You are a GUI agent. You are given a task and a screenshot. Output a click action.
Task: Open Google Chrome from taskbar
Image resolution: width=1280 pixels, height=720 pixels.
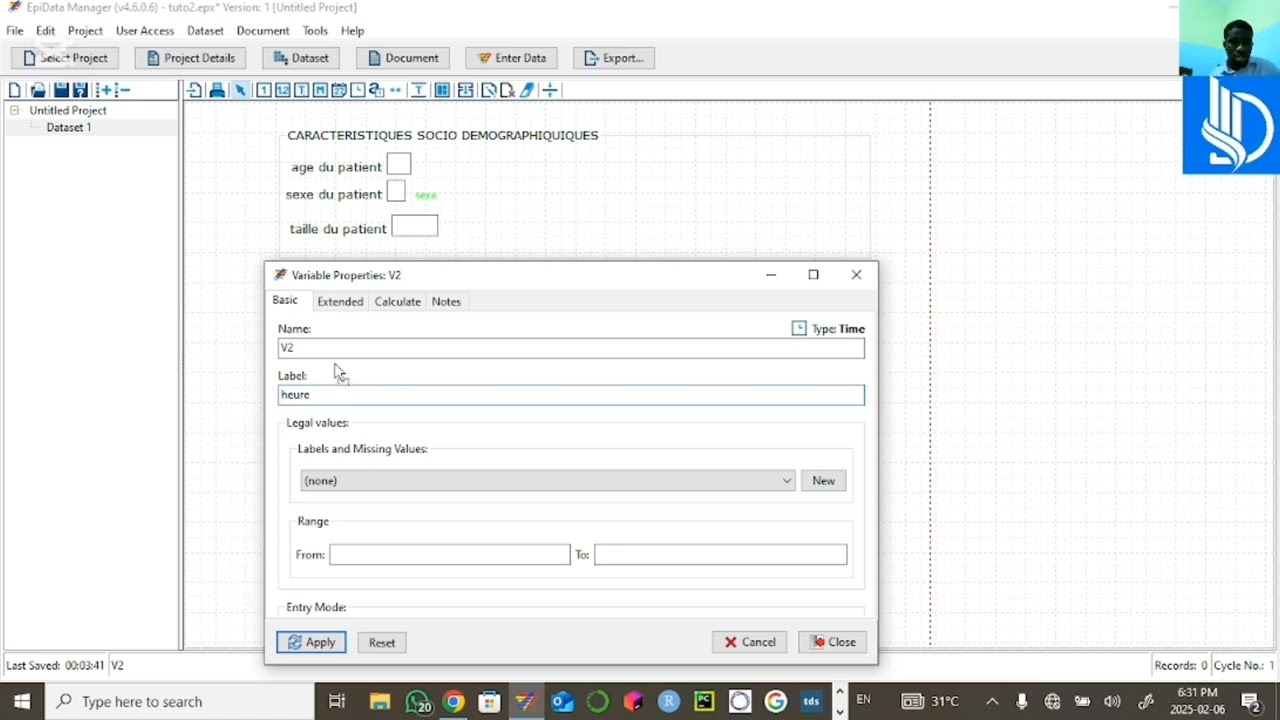coord(454,701)
